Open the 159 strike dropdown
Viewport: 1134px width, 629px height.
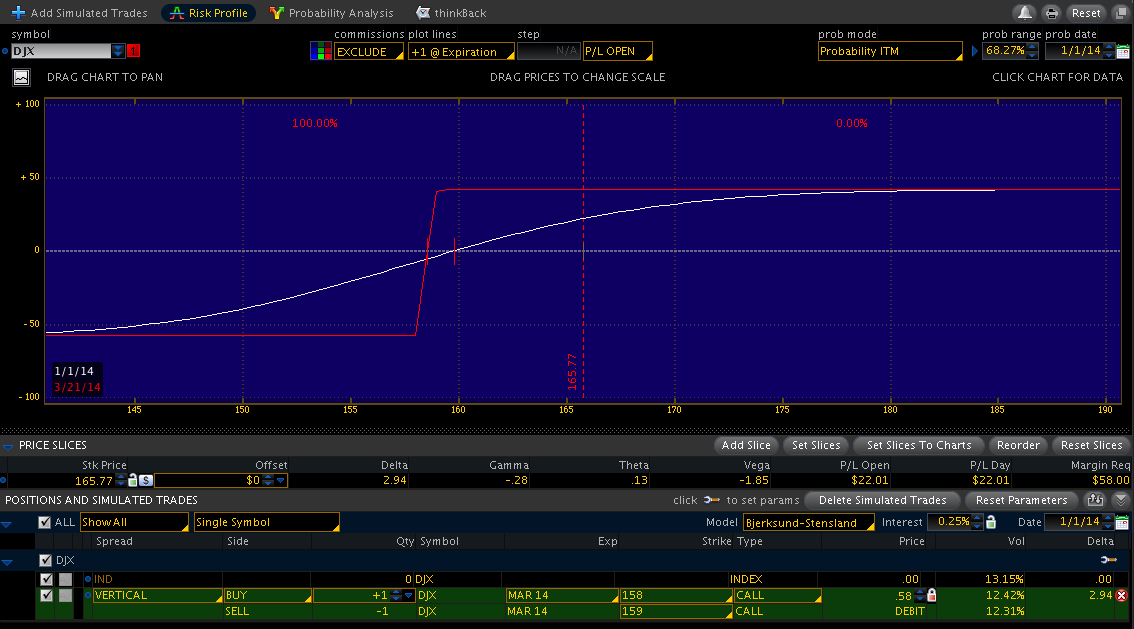675,611
